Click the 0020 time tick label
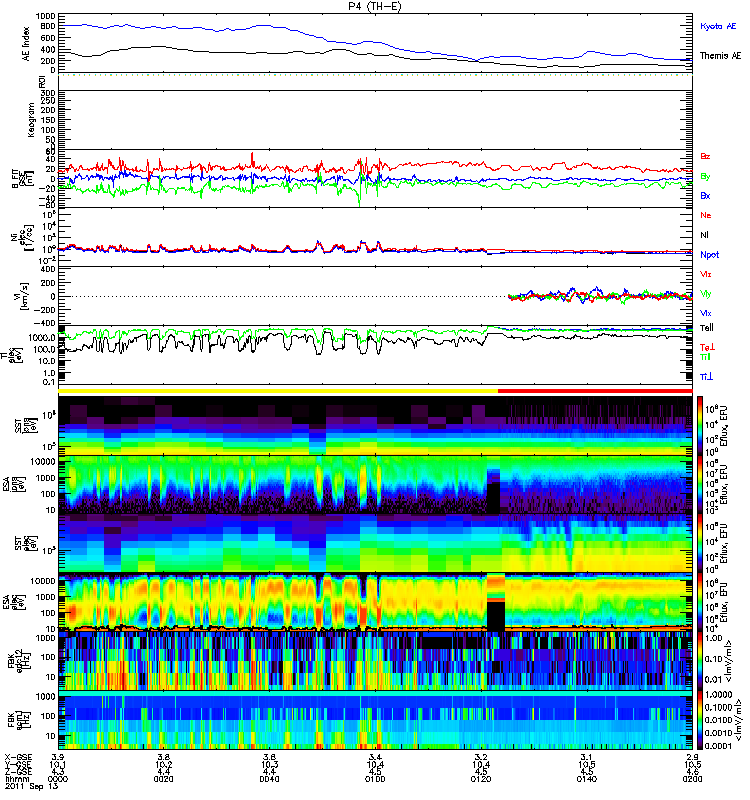Screen dimensions: 750x800 [163, 779]
